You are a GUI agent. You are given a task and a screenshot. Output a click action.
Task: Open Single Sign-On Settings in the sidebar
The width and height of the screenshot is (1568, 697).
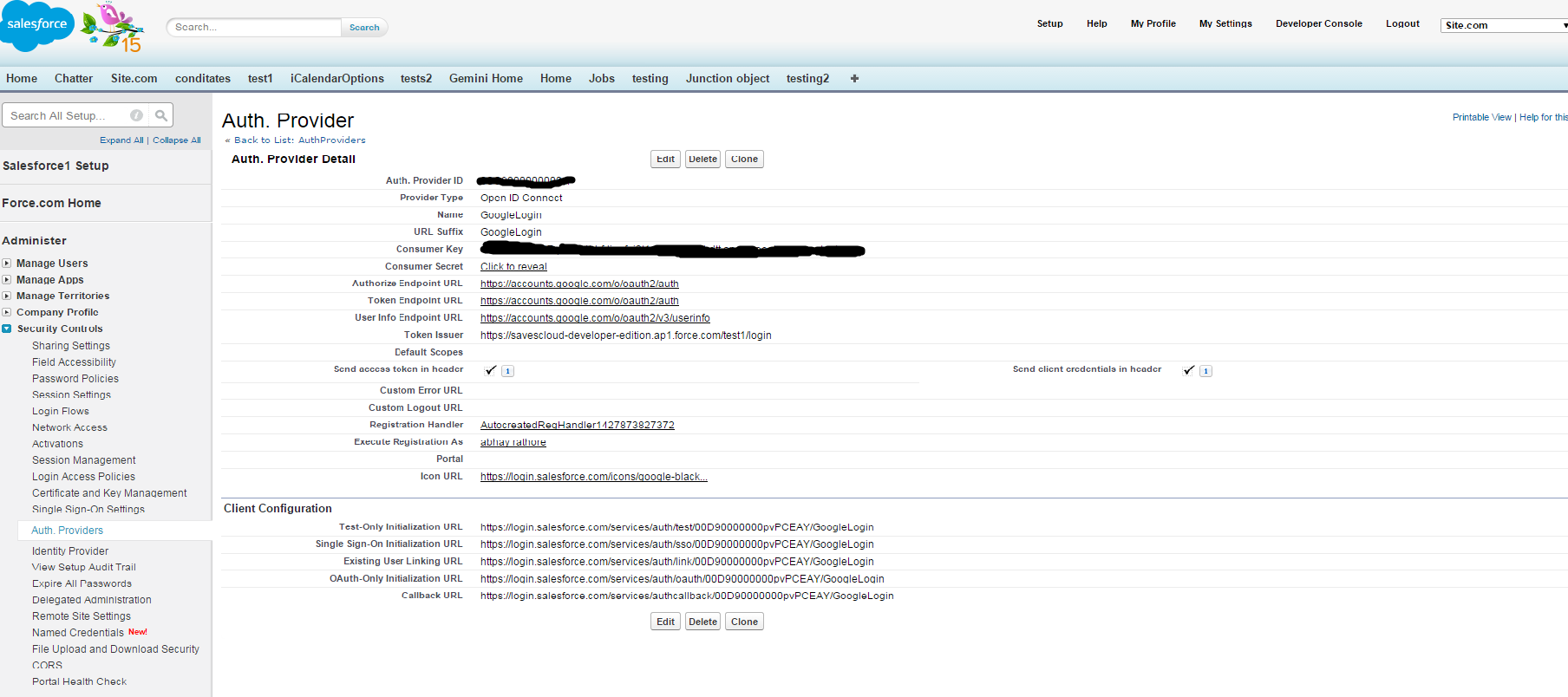[88, 510]
